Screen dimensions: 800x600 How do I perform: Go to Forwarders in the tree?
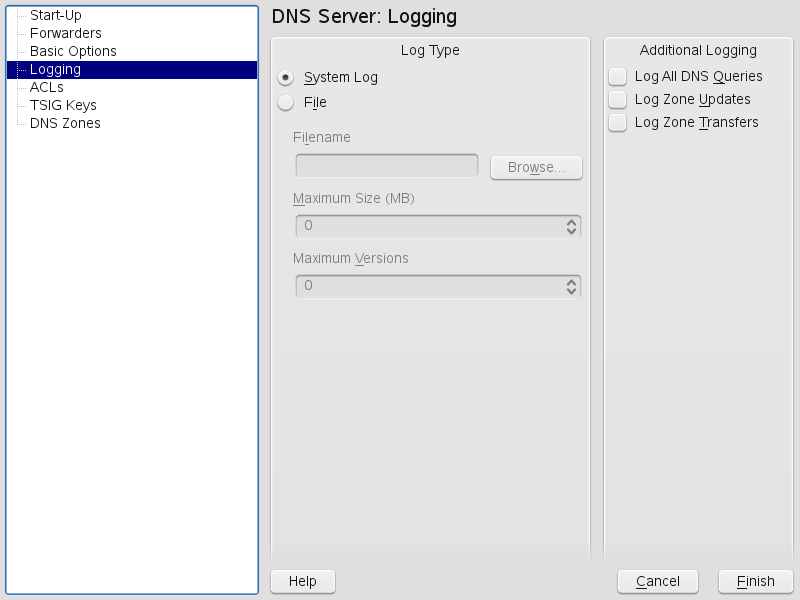pyautogui.click(x=66, y=34)
